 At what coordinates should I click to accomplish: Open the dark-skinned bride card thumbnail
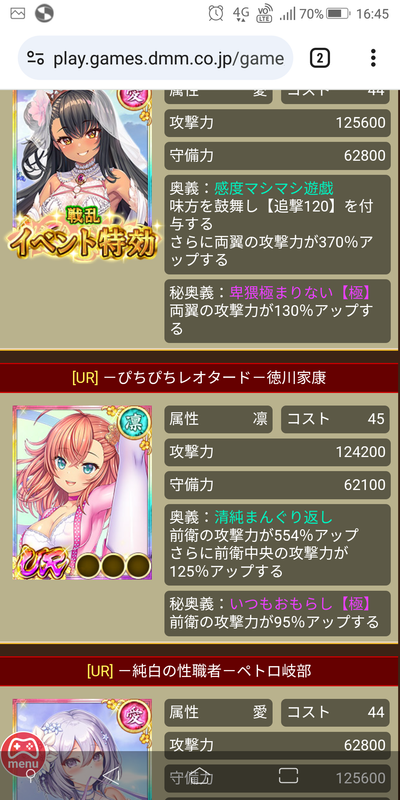82,173
